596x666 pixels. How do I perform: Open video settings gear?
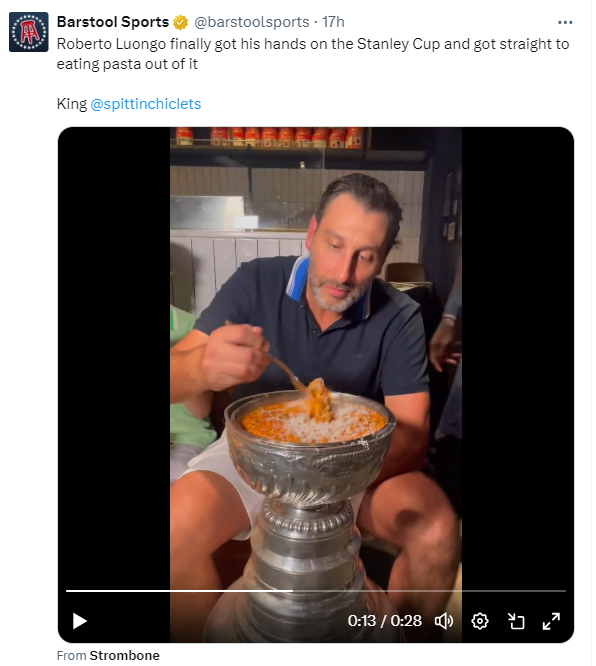coord(480,621)
